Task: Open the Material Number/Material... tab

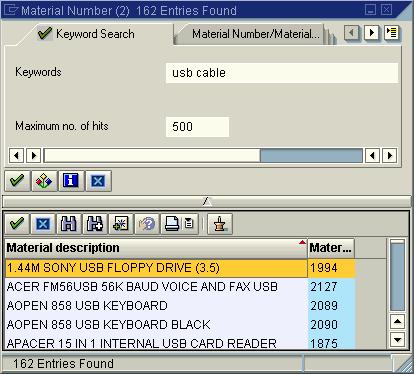Action: tap(256, 34)
